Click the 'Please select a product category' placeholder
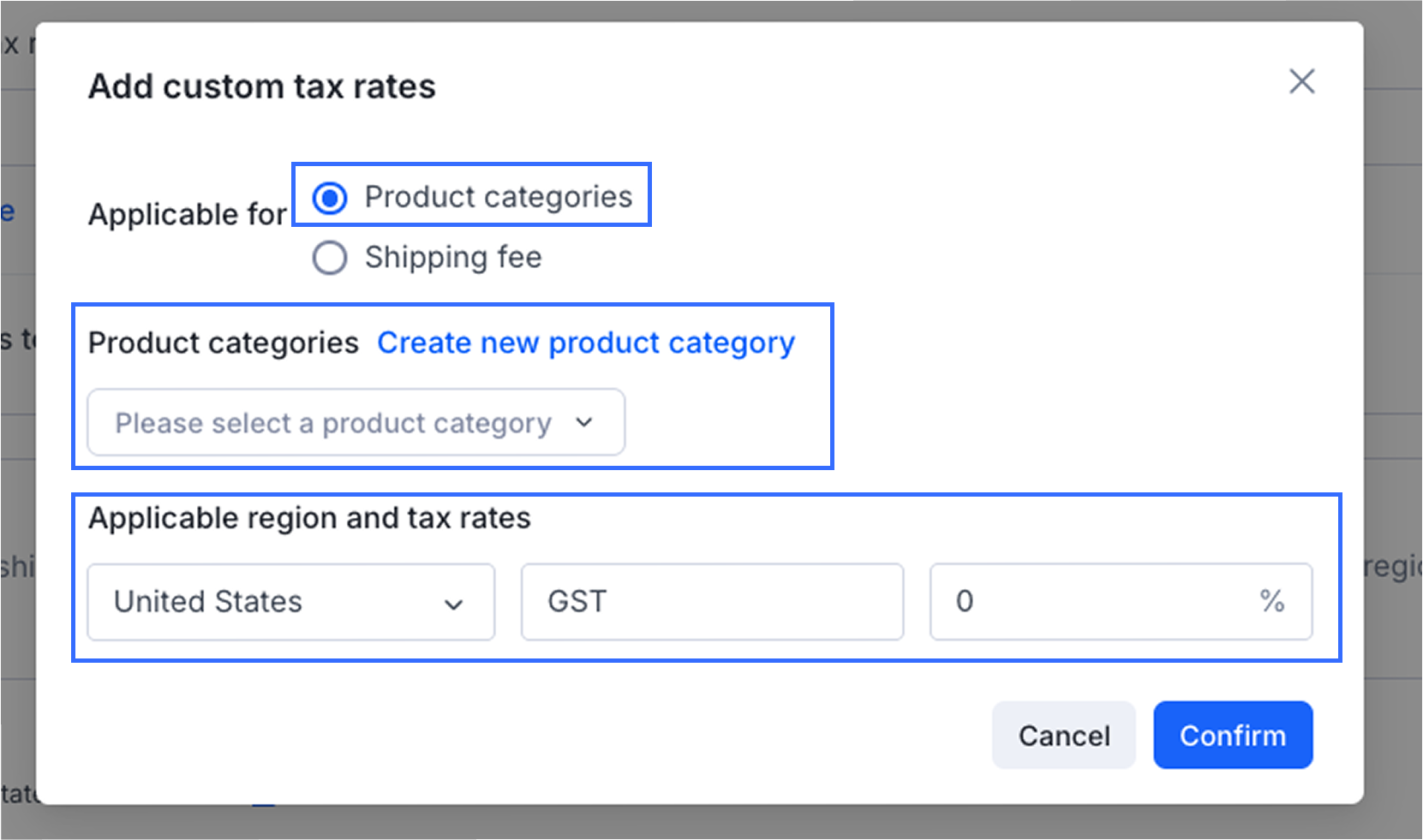Screen dimensions: 1423x840 pyautogui.click(x=333, y=423)
